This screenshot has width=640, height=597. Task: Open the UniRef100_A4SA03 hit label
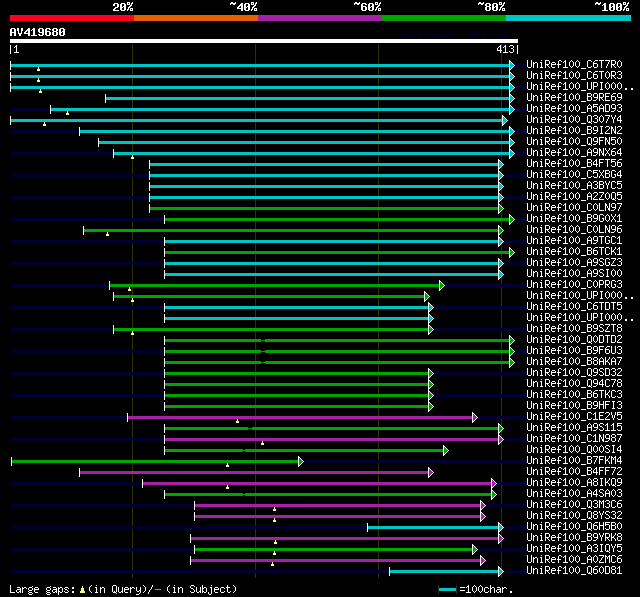574,494
